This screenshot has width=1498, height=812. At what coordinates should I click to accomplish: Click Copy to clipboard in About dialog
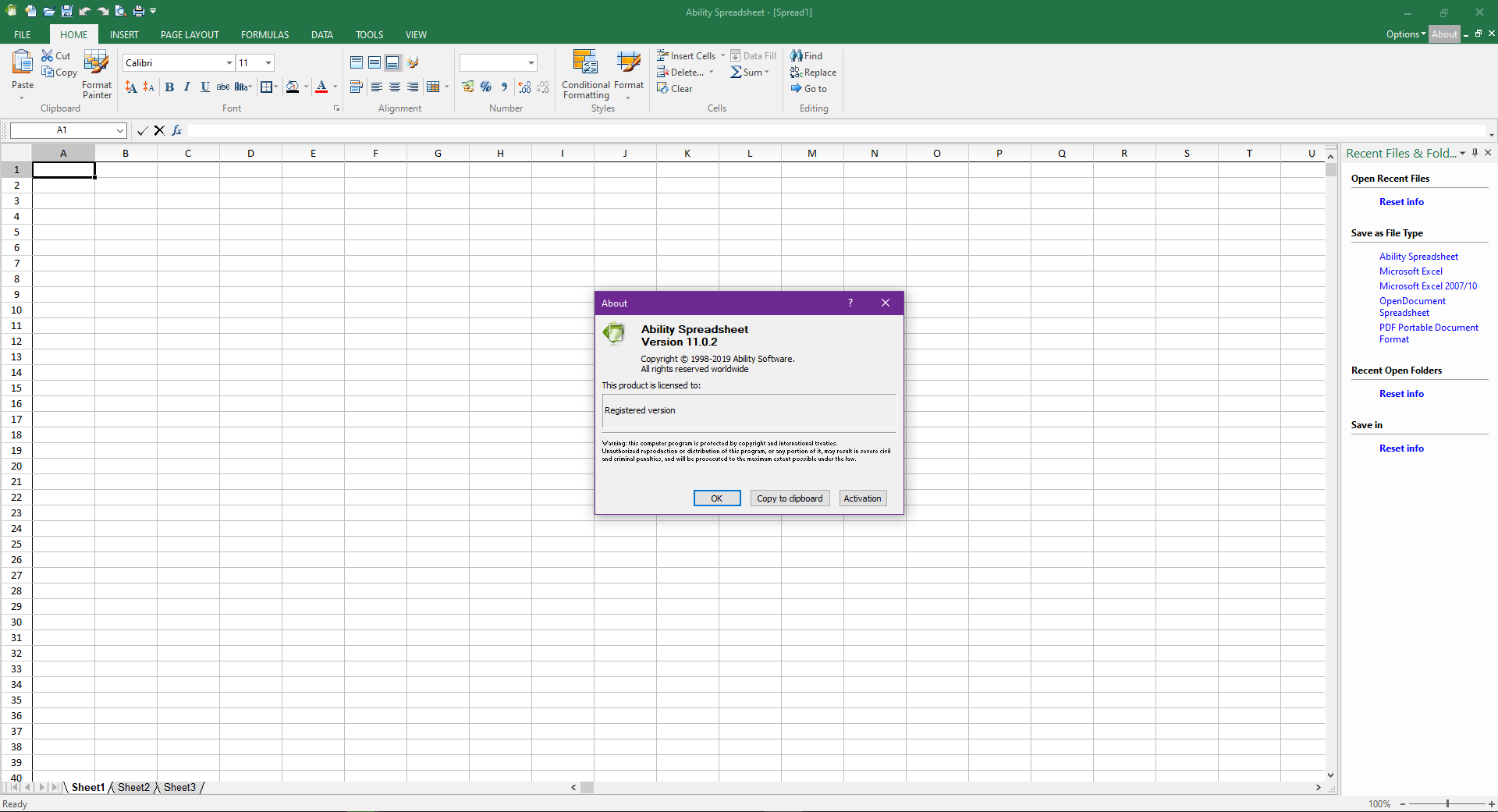(790, 498)
